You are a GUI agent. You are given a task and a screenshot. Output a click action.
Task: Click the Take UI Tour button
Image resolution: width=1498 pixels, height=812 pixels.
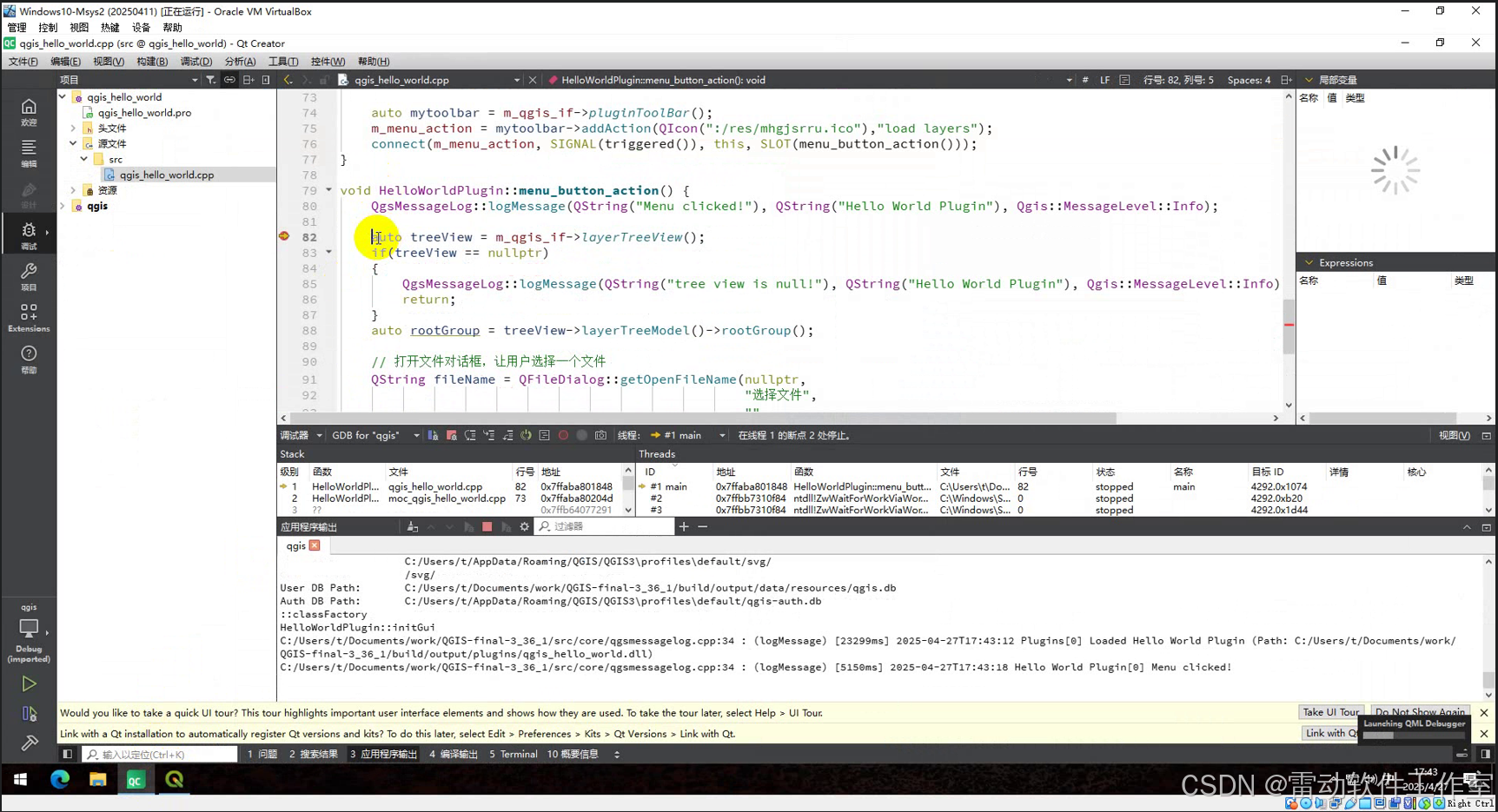pyautogui.click(x=1330, y=712)
